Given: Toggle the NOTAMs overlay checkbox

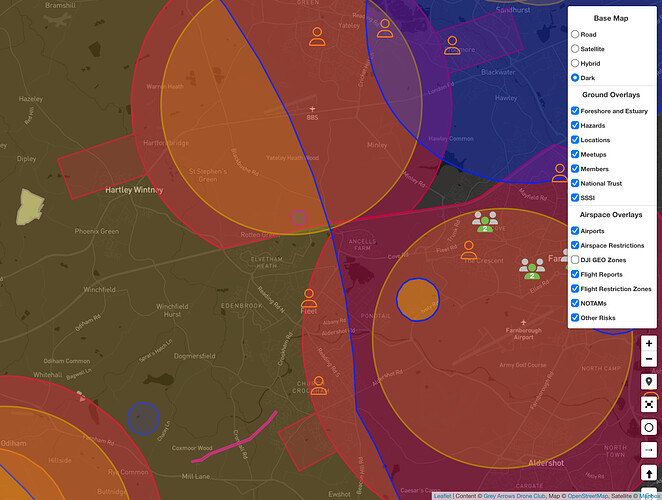Looking at the screenshot, I should [x=575, y=303].
